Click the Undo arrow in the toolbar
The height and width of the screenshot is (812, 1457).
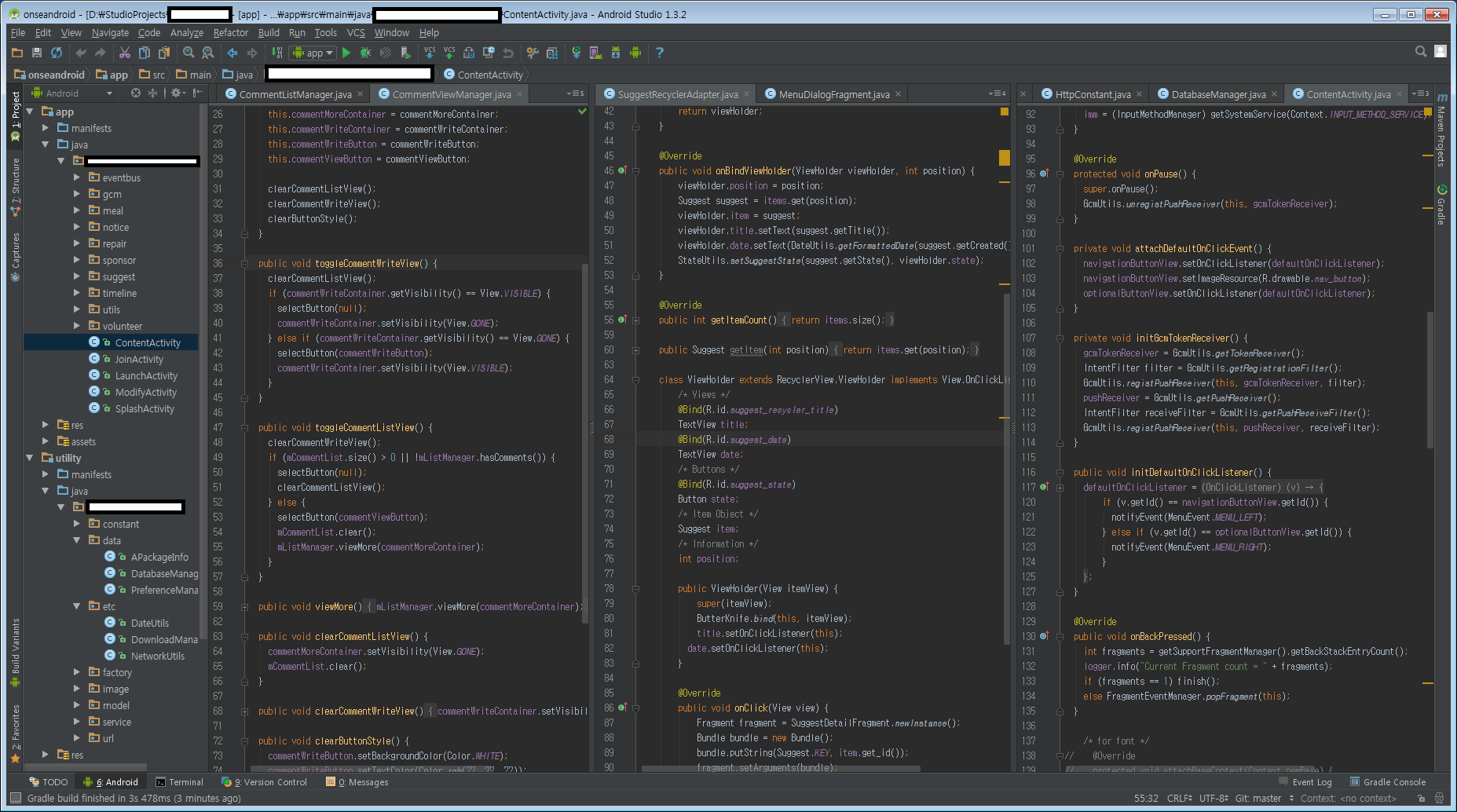81,53
